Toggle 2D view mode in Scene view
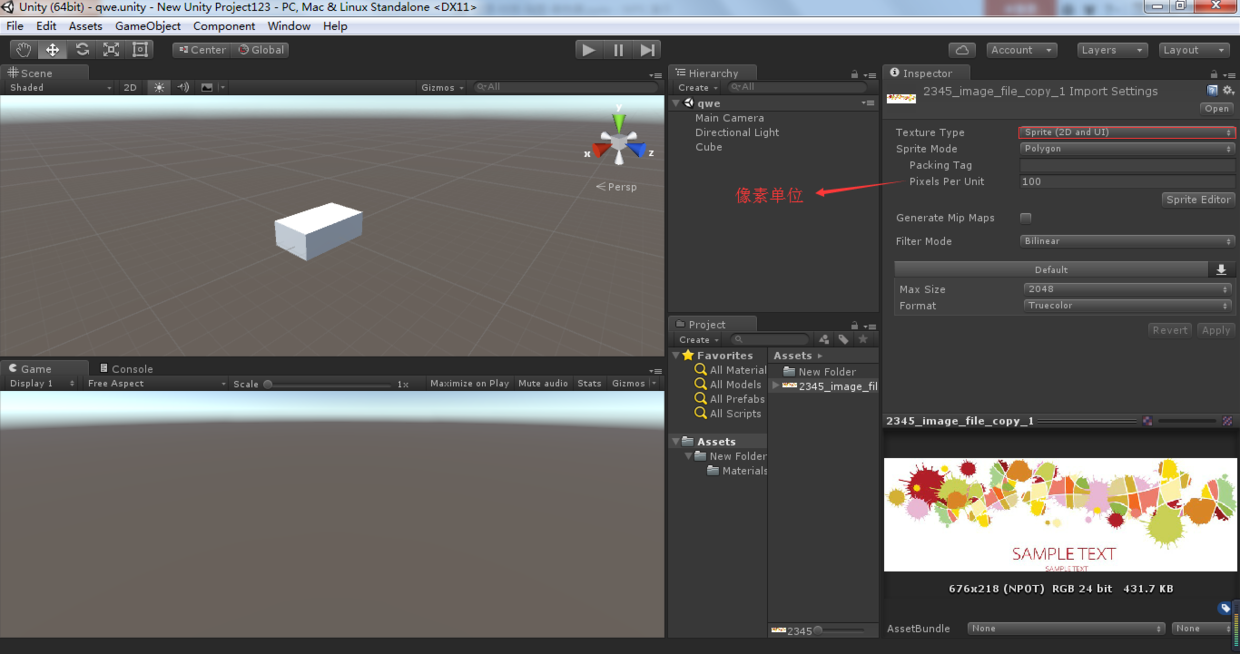This screenshot has width=1240, height=654. point(129,87)
